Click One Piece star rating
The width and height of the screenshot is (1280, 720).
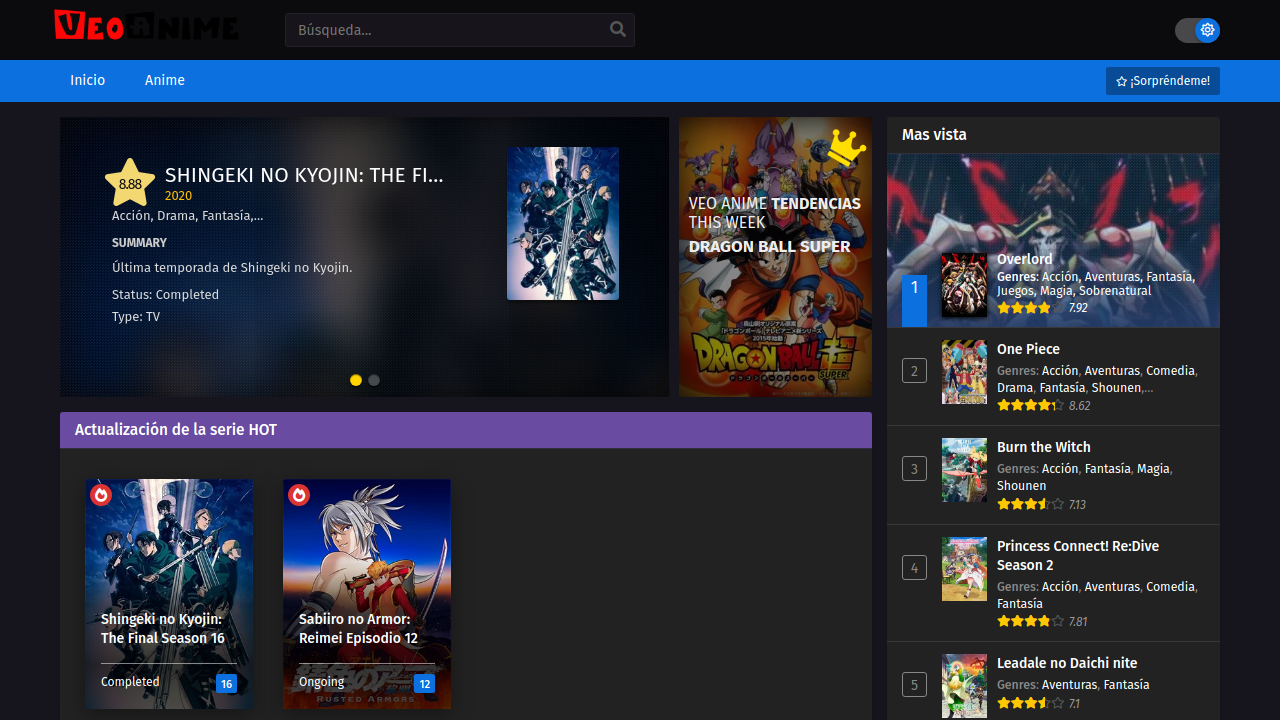1030,406
